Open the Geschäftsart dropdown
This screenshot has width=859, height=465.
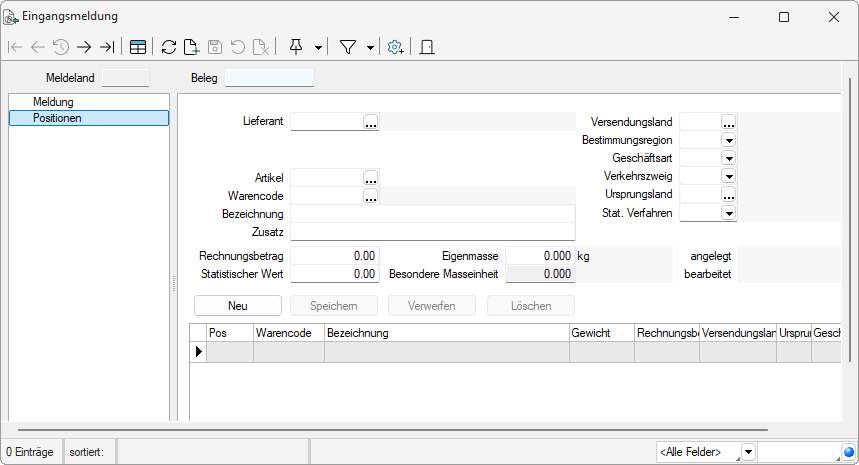coord(728,158)
